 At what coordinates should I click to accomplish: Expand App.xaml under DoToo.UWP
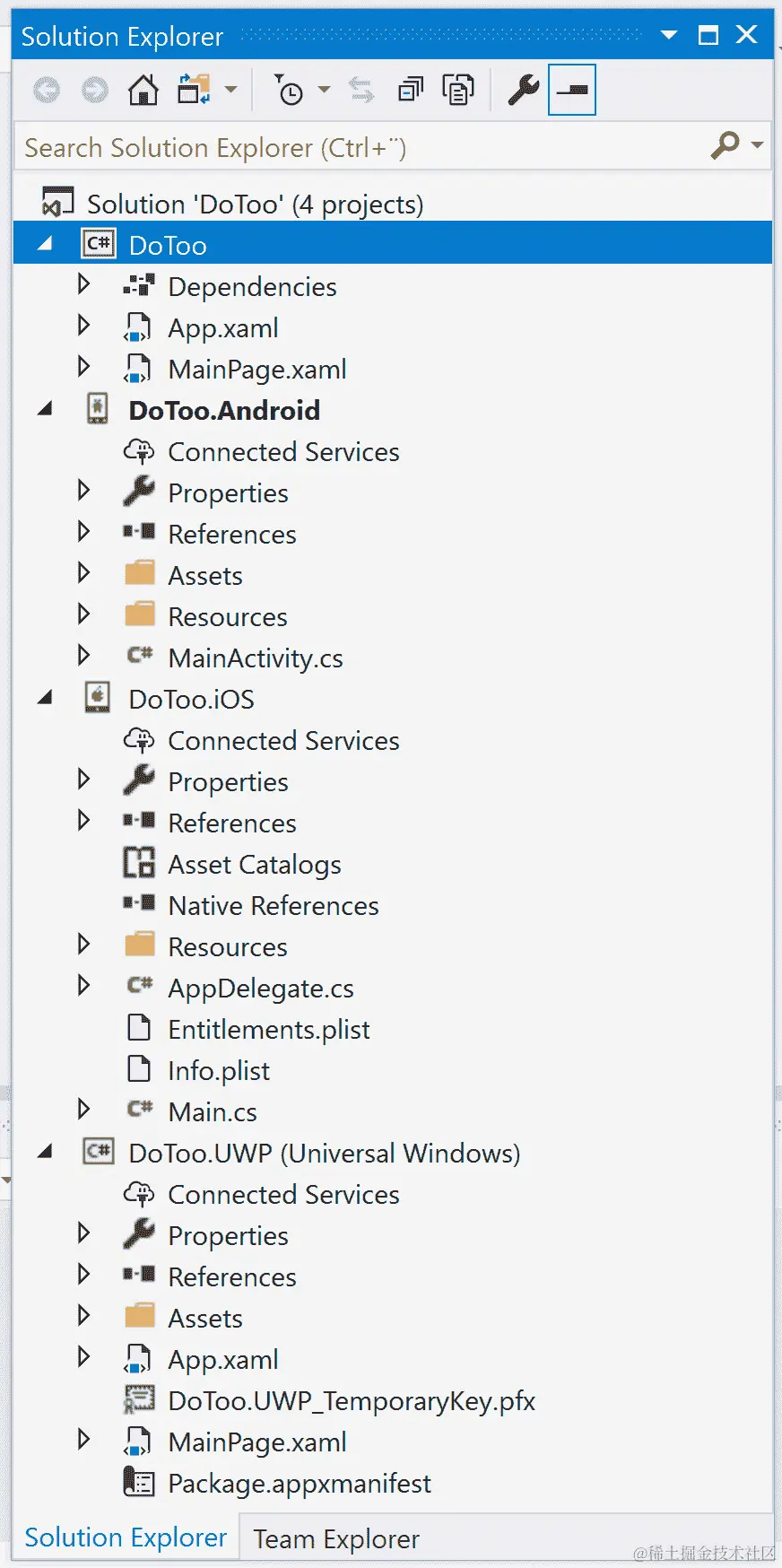click(x=84, y=1358)
